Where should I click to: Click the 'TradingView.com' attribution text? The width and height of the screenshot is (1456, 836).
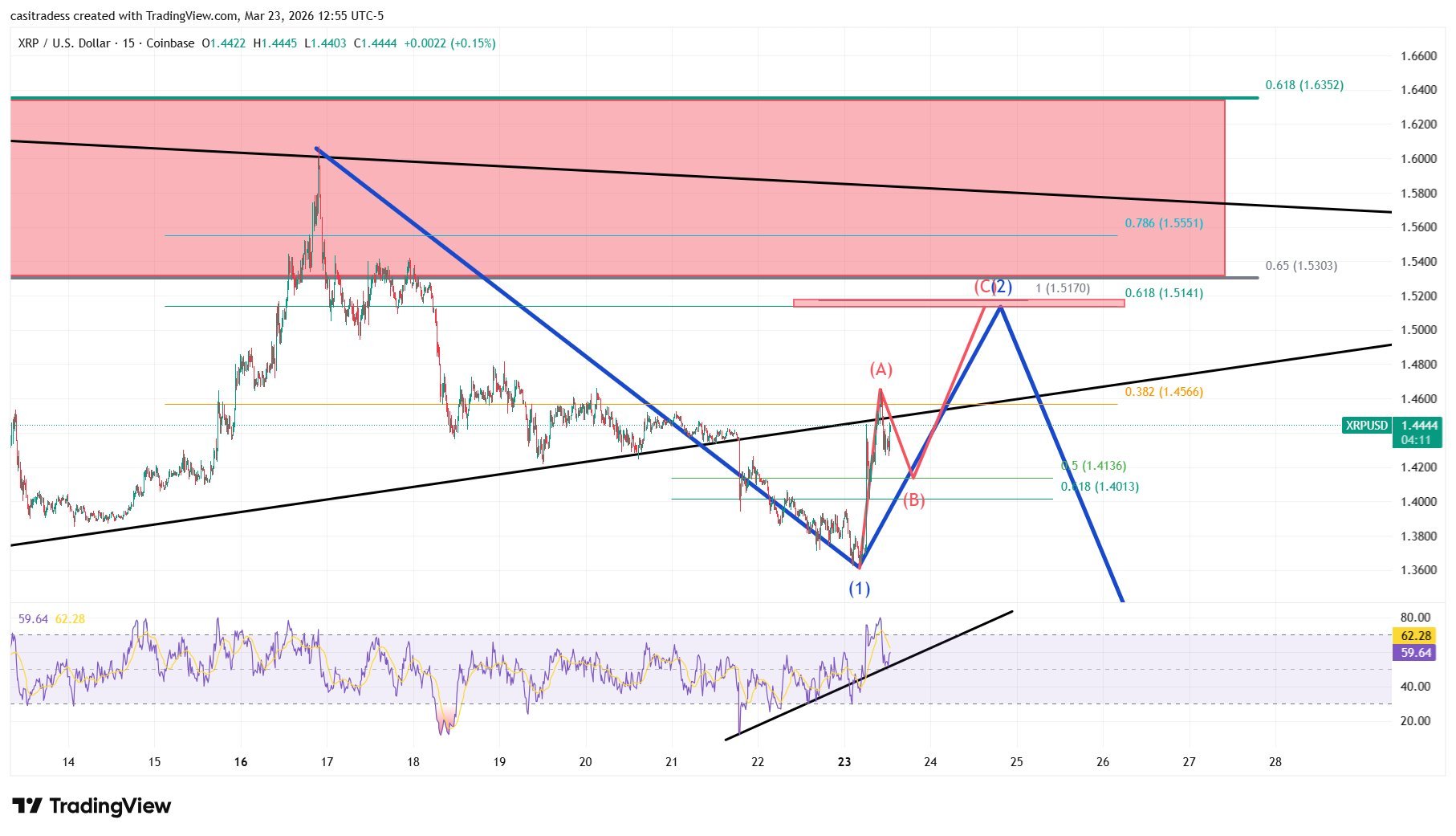coord(191,14)
